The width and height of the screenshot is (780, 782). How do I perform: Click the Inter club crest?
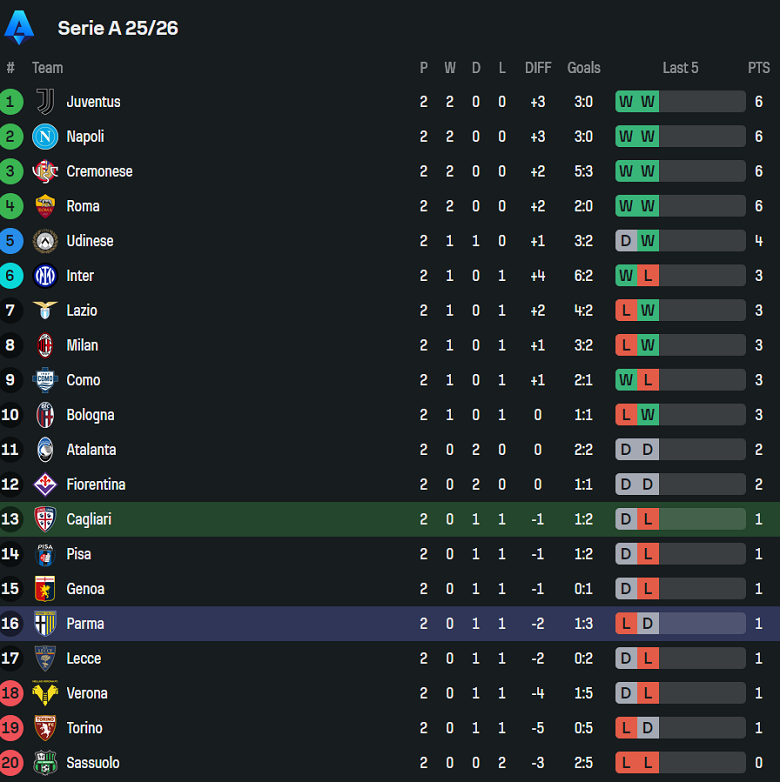[45, 276]
